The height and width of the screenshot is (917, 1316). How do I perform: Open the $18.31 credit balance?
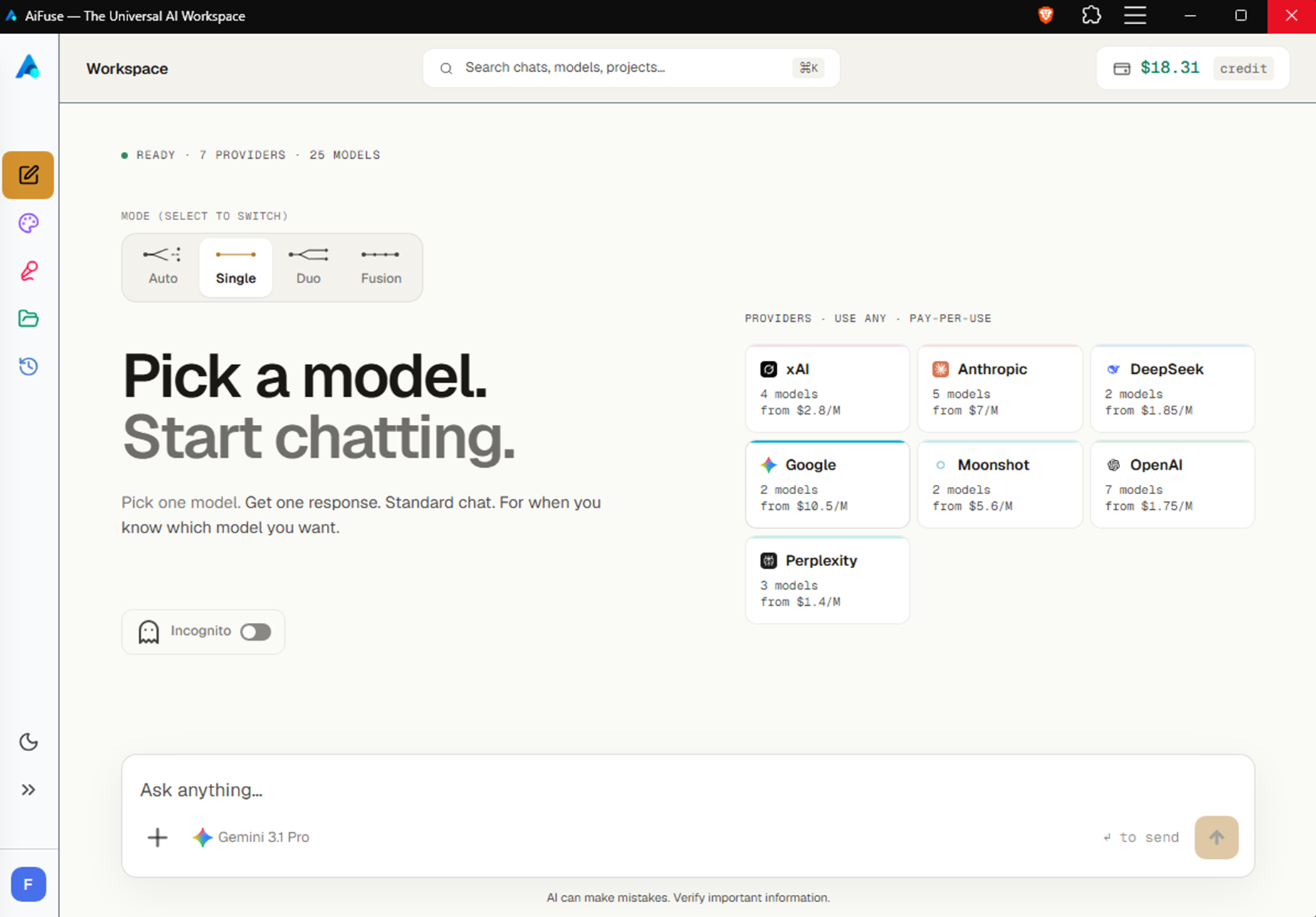tap(1193, 68)
